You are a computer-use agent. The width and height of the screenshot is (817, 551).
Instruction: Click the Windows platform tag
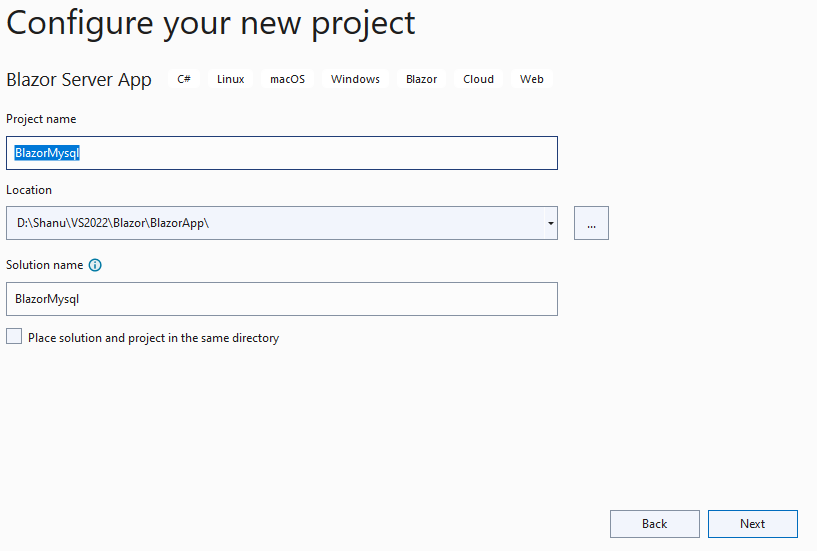pyautogui.click(x=355, y=79)
